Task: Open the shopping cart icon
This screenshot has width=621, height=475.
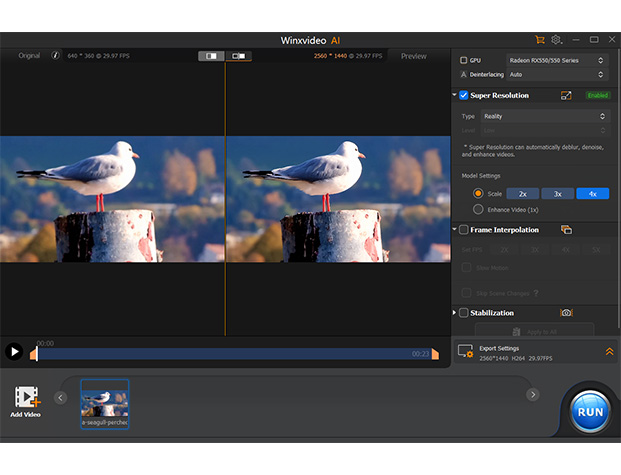Action: click(539, 40)
